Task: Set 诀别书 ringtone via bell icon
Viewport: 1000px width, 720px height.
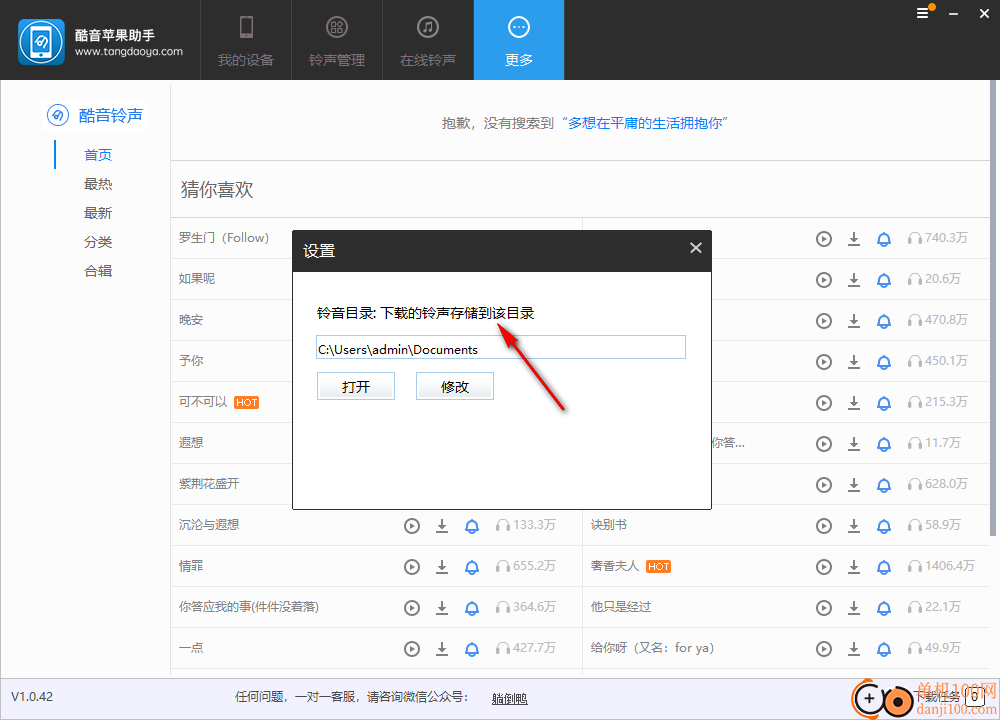Action: click(x=884, y=526)
